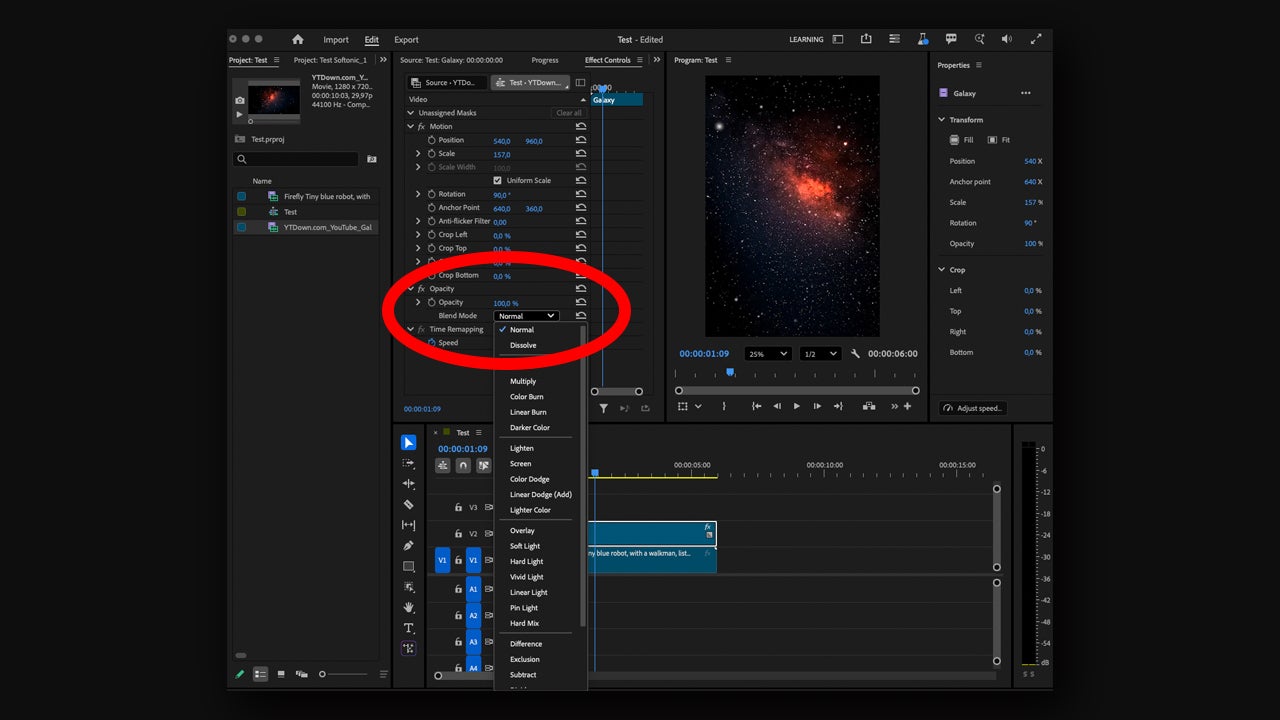The width and height of the screenshot is (1280, 720).
Task: Collapse the Motion effect section
Action: [x=410, y=127]
